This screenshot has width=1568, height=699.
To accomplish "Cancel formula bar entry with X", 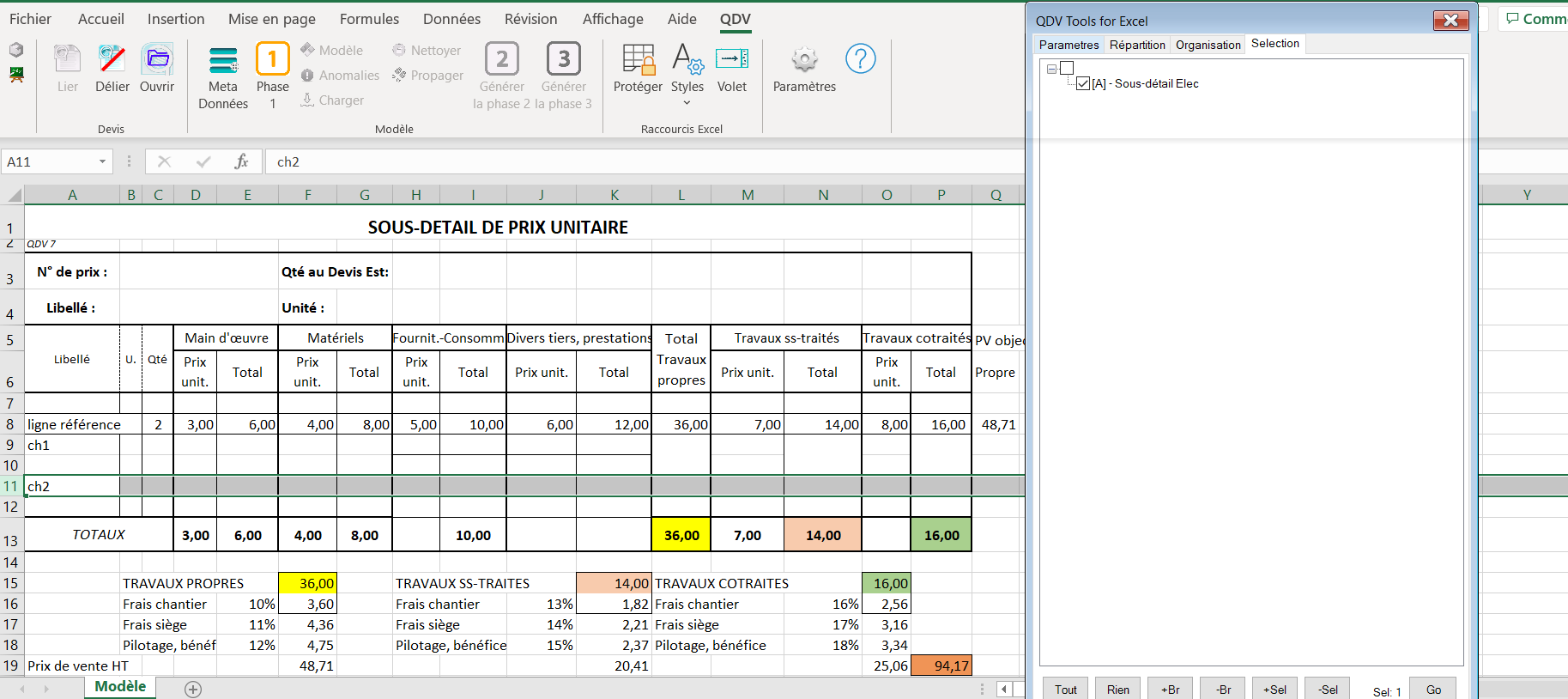I will (x=165, y=161).
